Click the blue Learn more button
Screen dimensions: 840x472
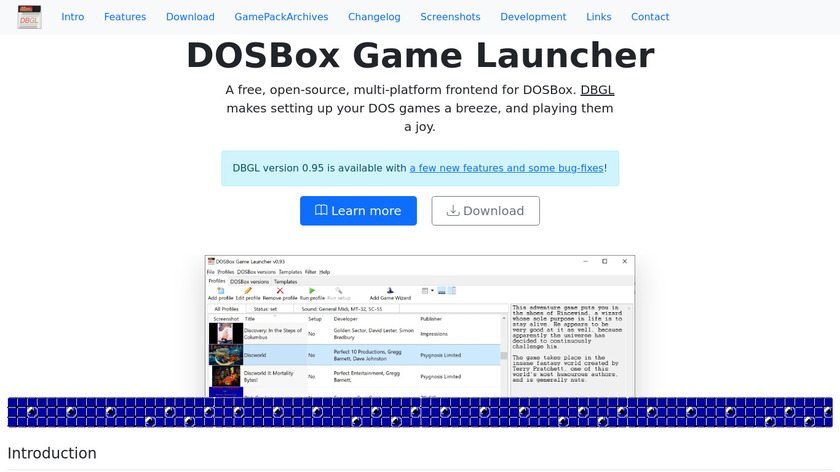click(358, 211)
